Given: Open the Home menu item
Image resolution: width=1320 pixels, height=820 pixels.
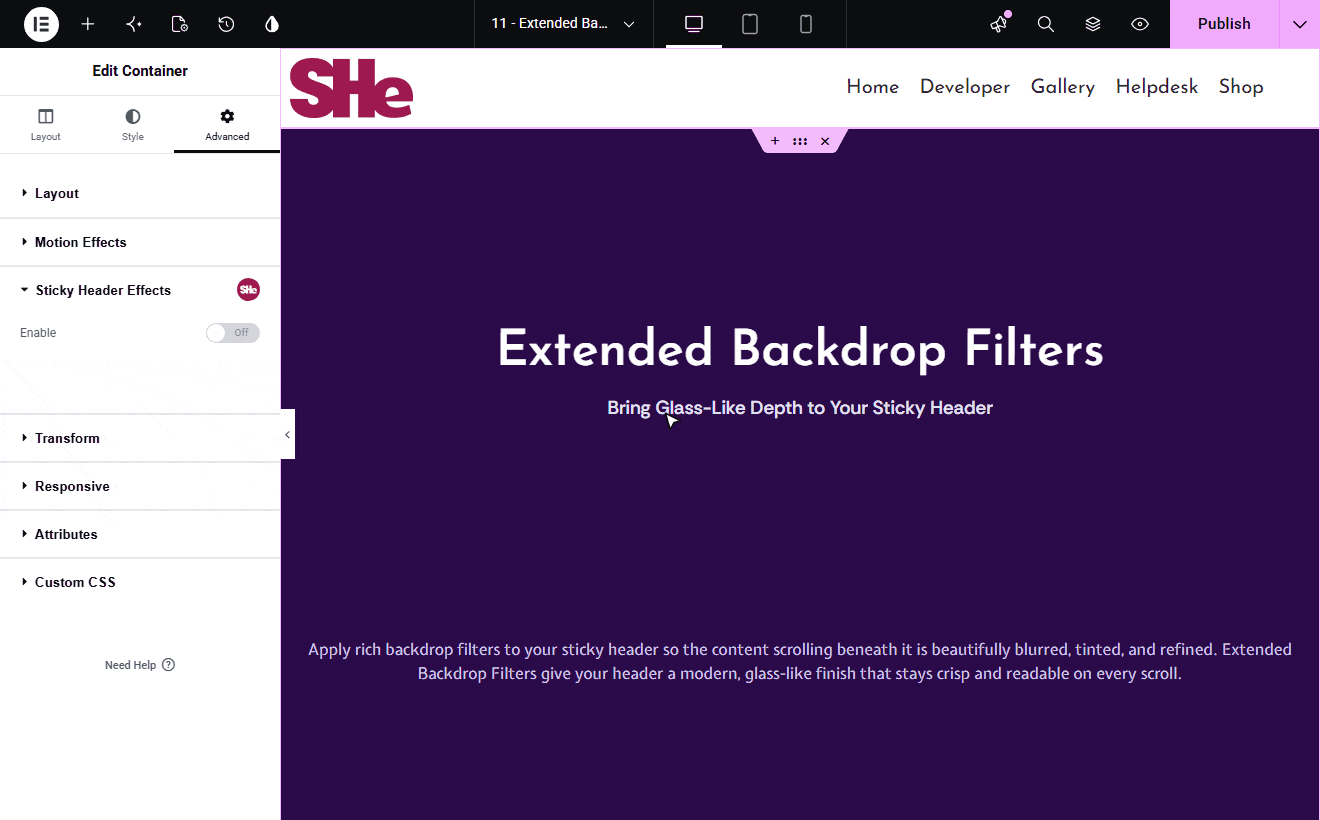Looking at the screenshot, I should [873, 87].
